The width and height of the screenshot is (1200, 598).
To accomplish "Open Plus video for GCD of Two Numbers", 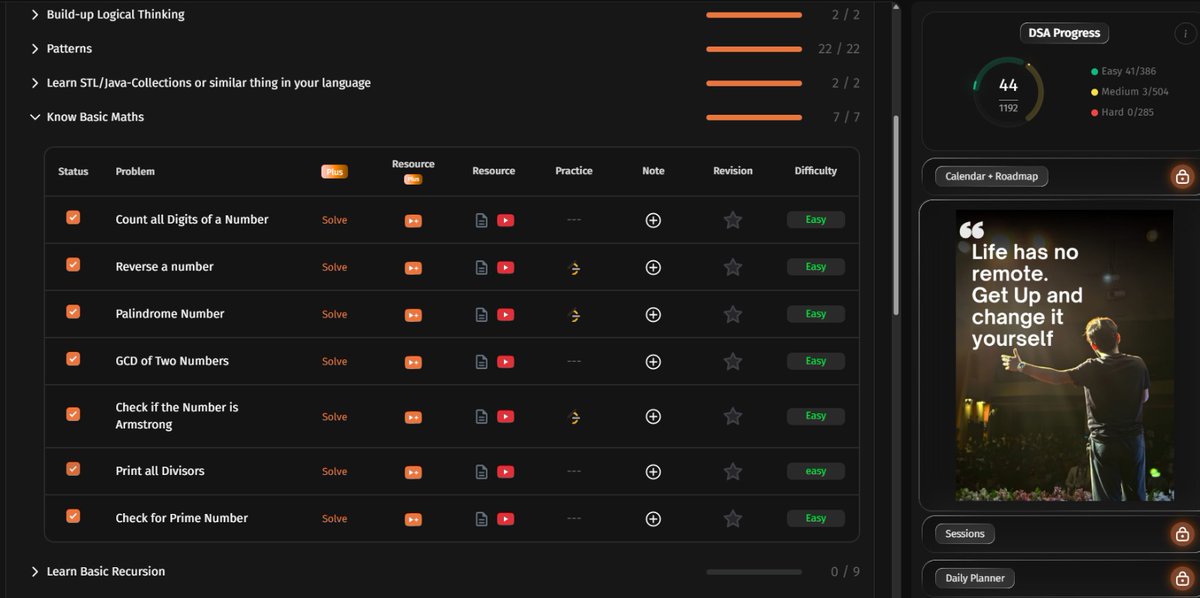I will (x=413, y=361).
